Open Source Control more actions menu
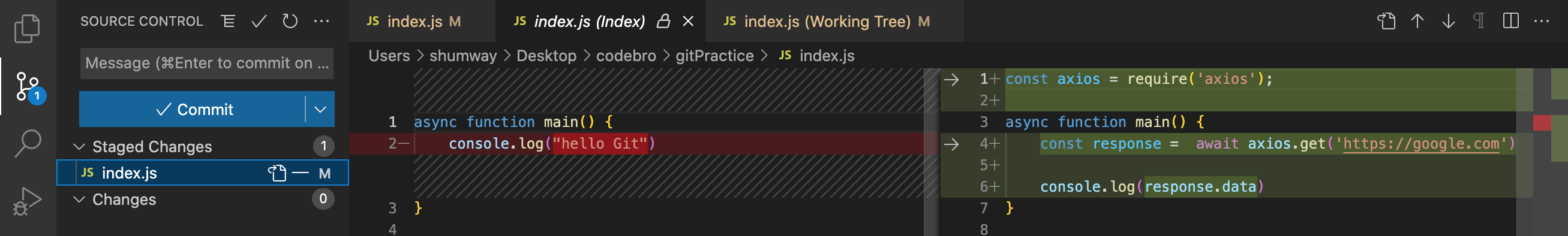 [322, 22]
